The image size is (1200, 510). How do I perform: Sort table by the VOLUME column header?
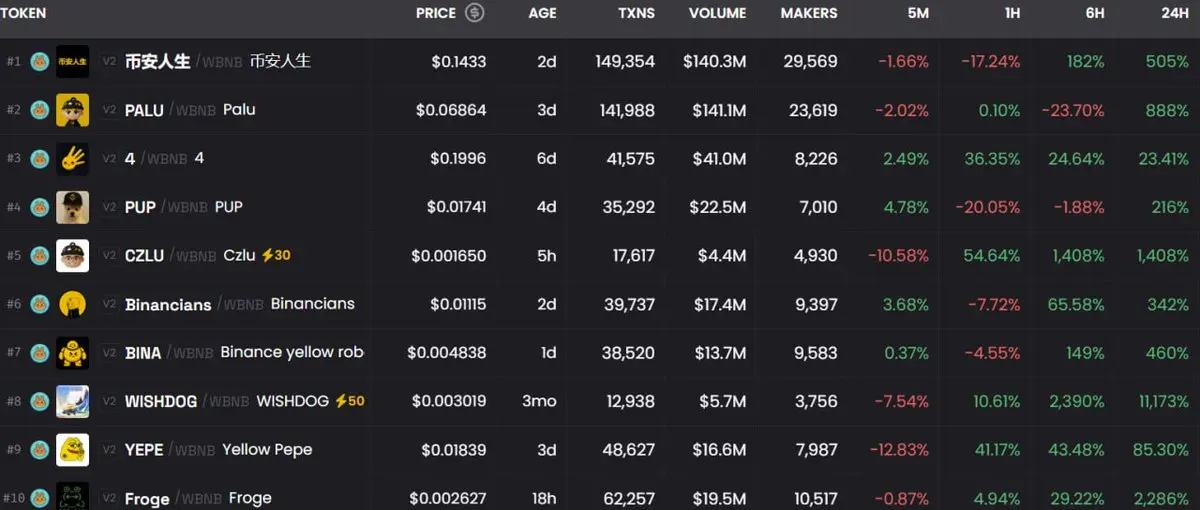point(717,13)
